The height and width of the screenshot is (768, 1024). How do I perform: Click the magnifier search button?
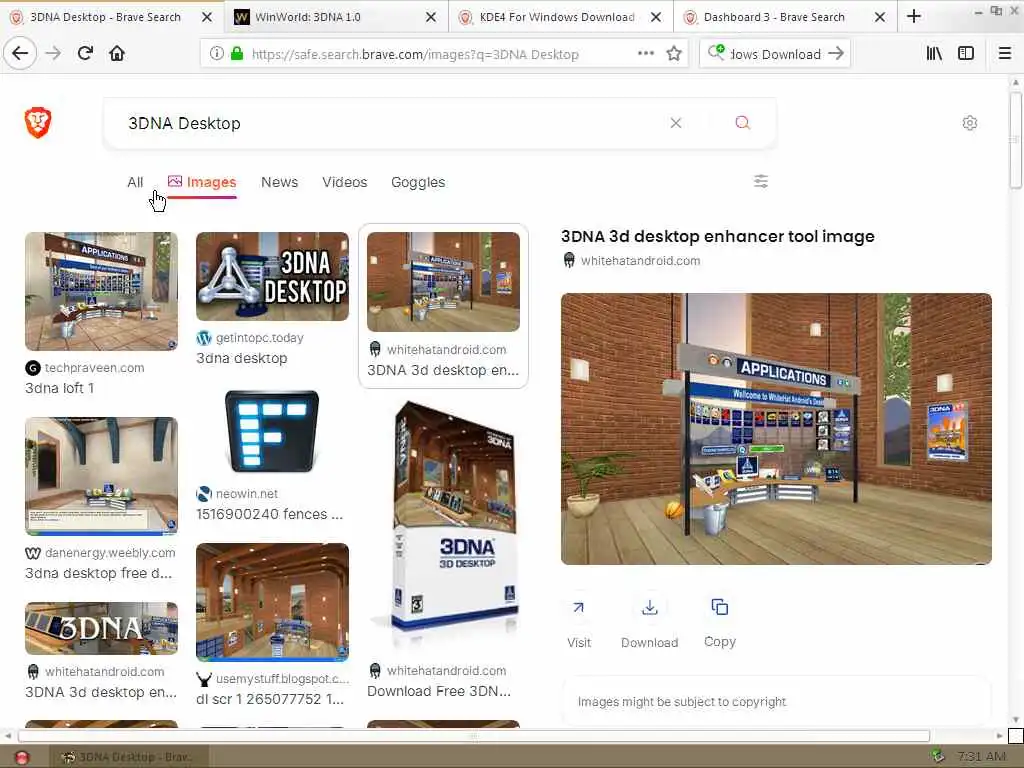coord(743,123)
